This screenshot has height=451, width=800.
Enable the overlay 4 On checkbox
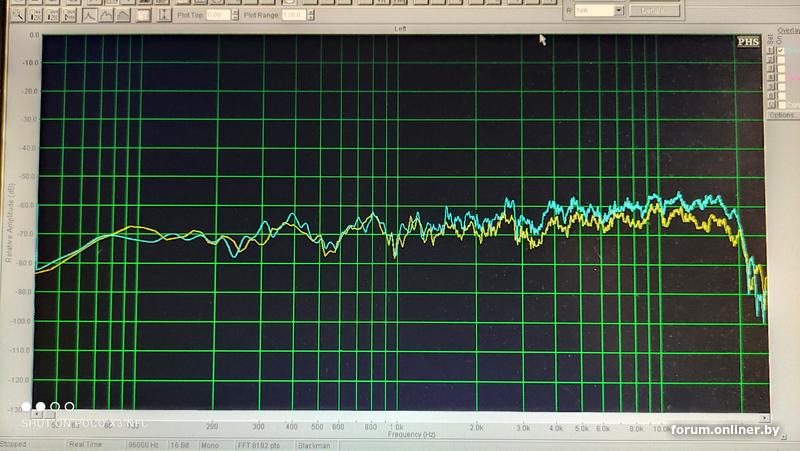point(781,77)
